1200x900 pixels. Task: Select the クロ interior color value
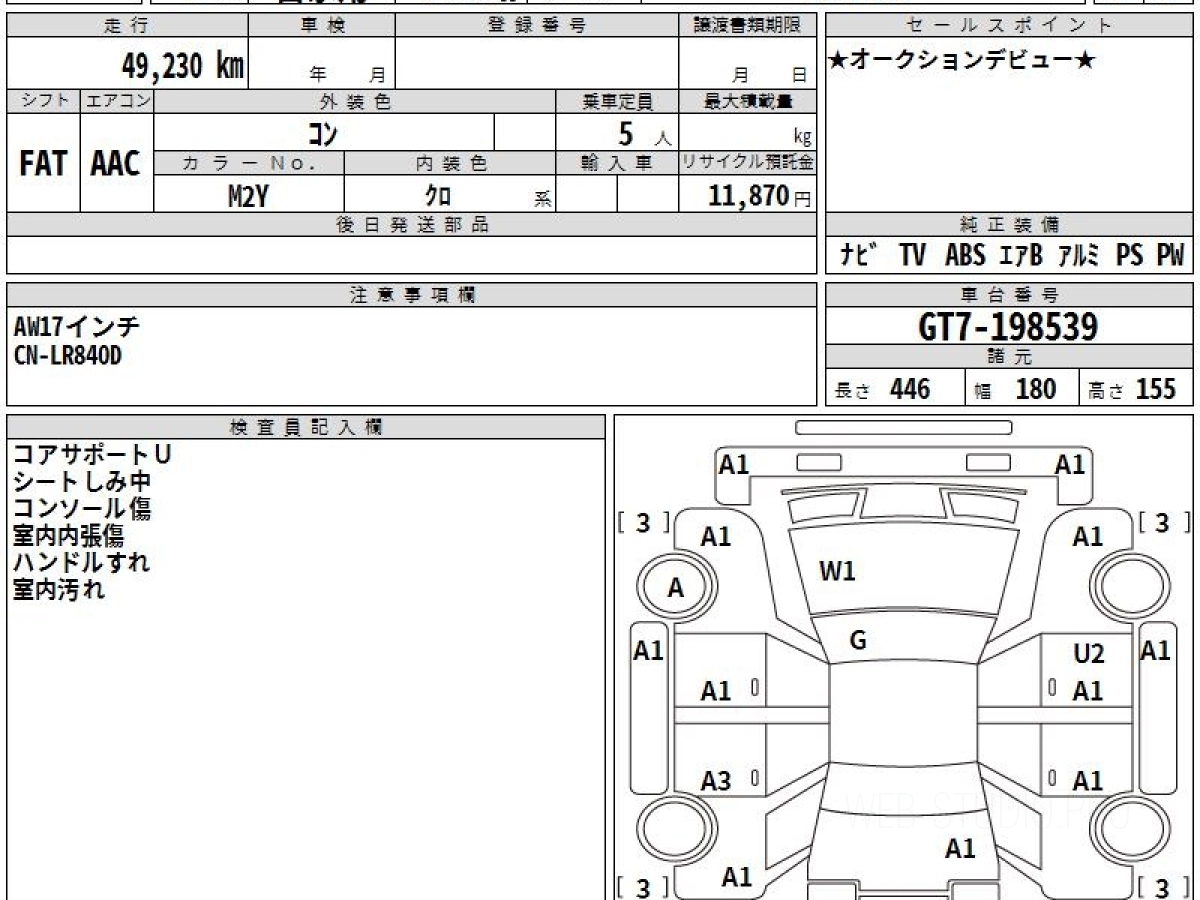[437, 196]
